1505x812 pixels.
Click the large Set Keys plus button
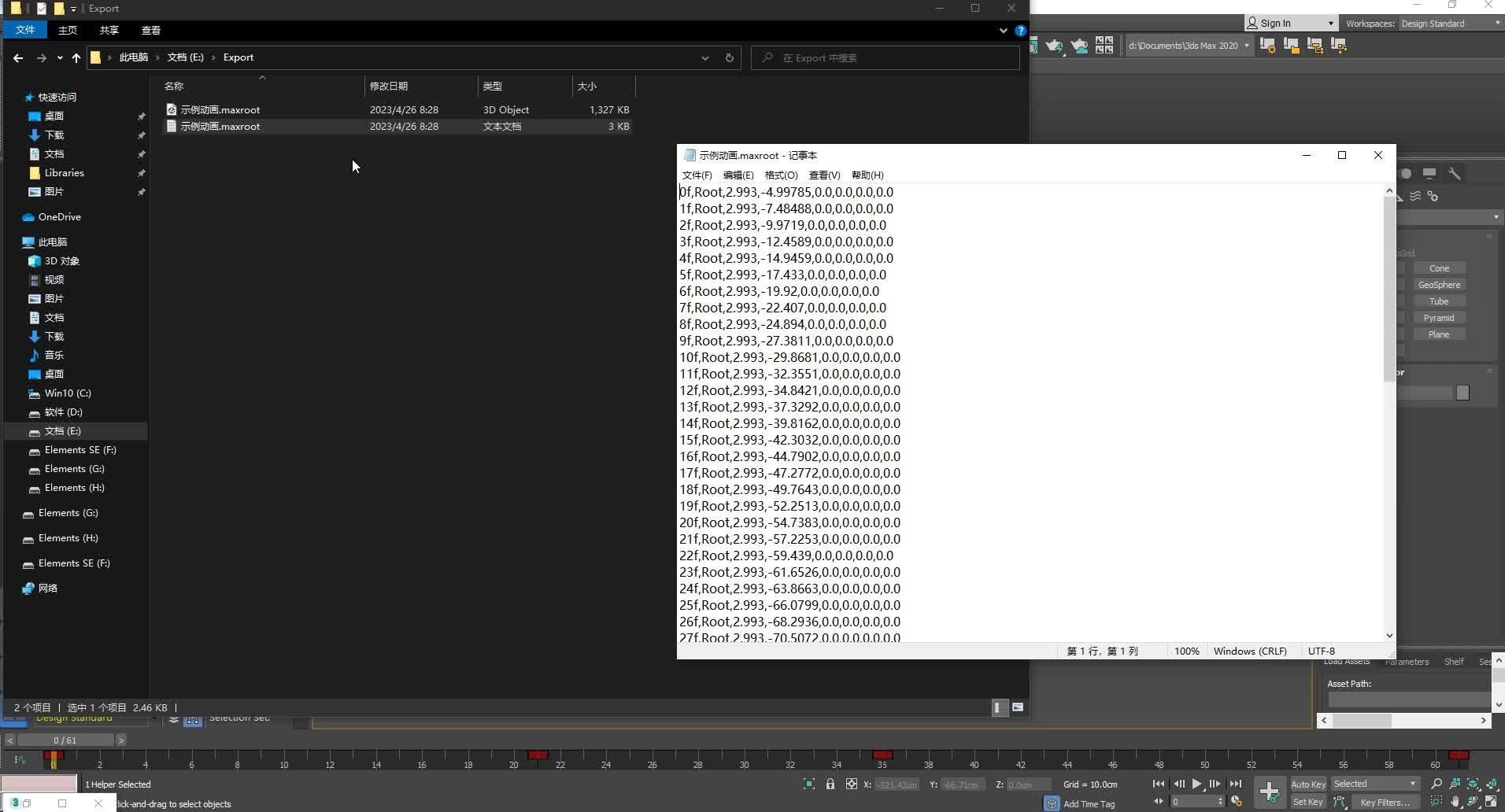point(1269,792)
